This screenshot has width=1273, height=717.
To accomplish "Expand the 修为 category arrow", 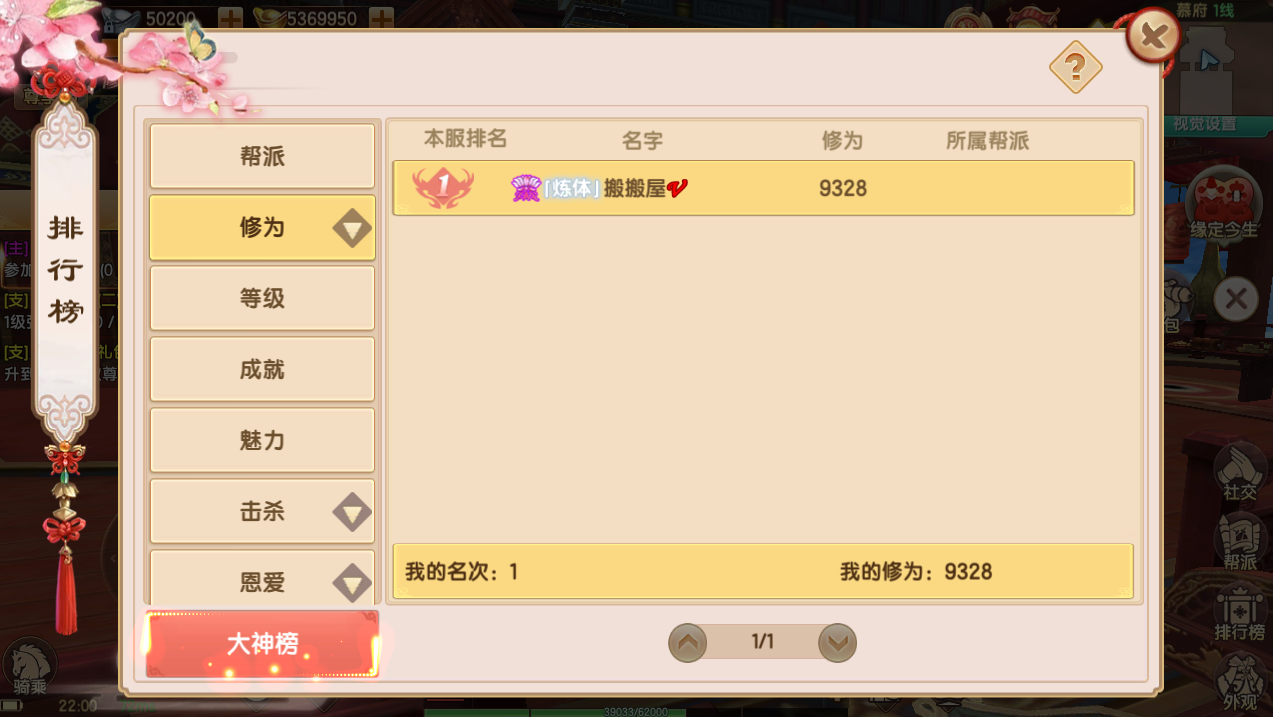I will pyautogui.click(x=352, y=229).
